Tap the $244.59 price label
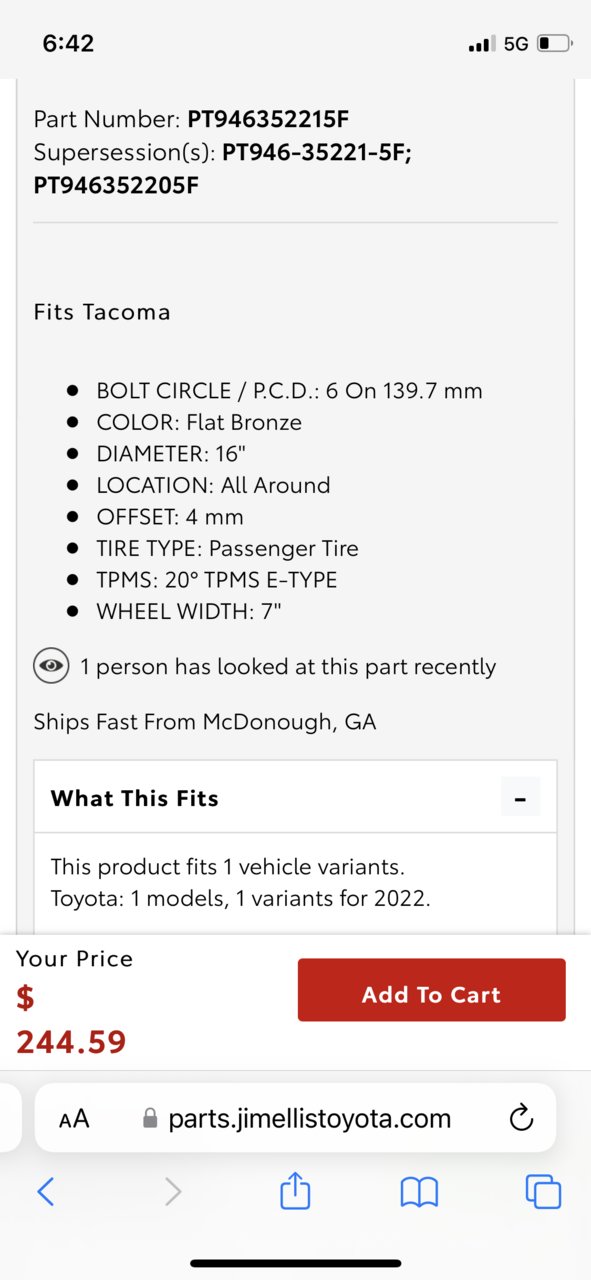The width and height of the screenshot is (591, 1280). (x=71, y=1020)
